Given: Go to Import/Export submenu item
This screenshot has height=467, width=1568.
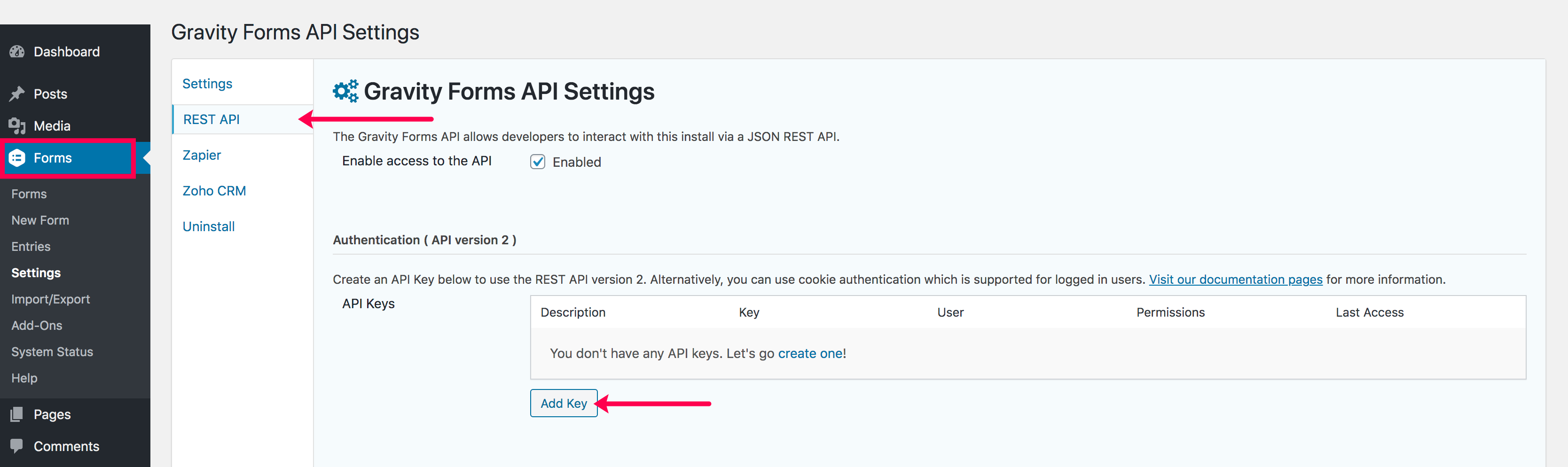Looking at the screenshot, I should coord(50,299).
